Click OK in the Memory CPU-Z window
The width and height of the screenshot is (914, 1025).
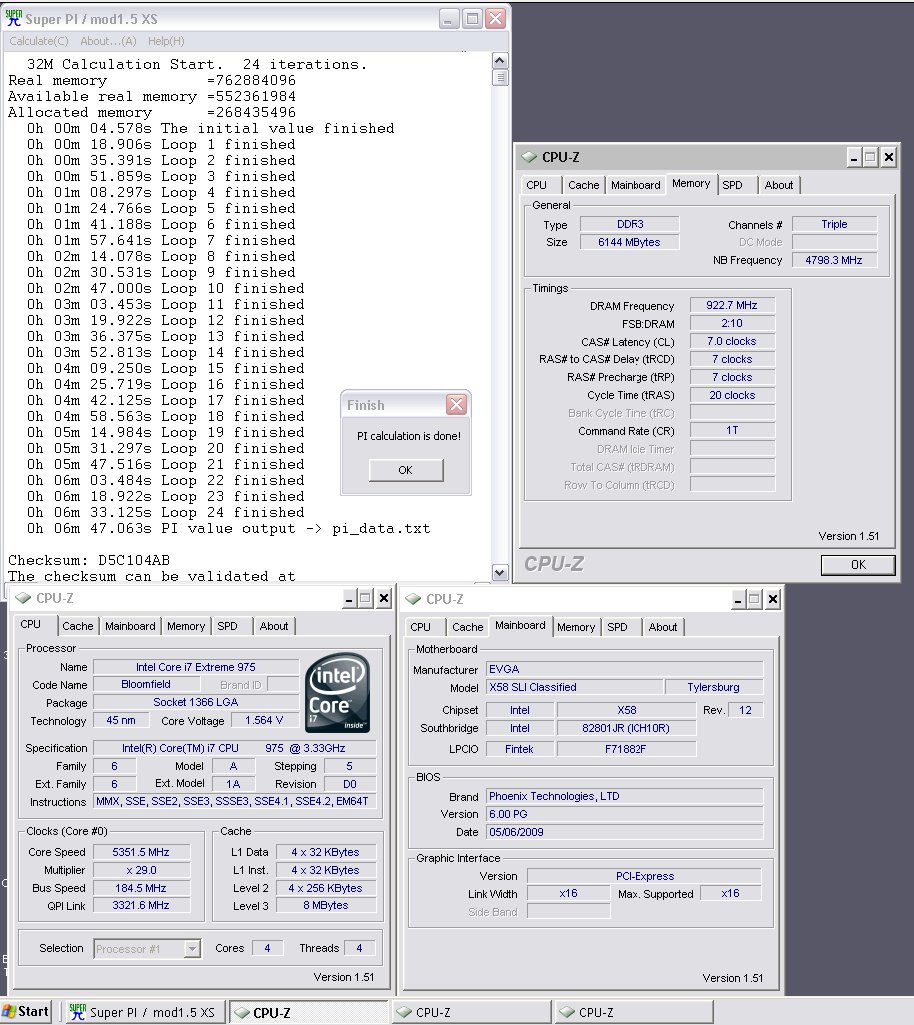tap(858, 565)
